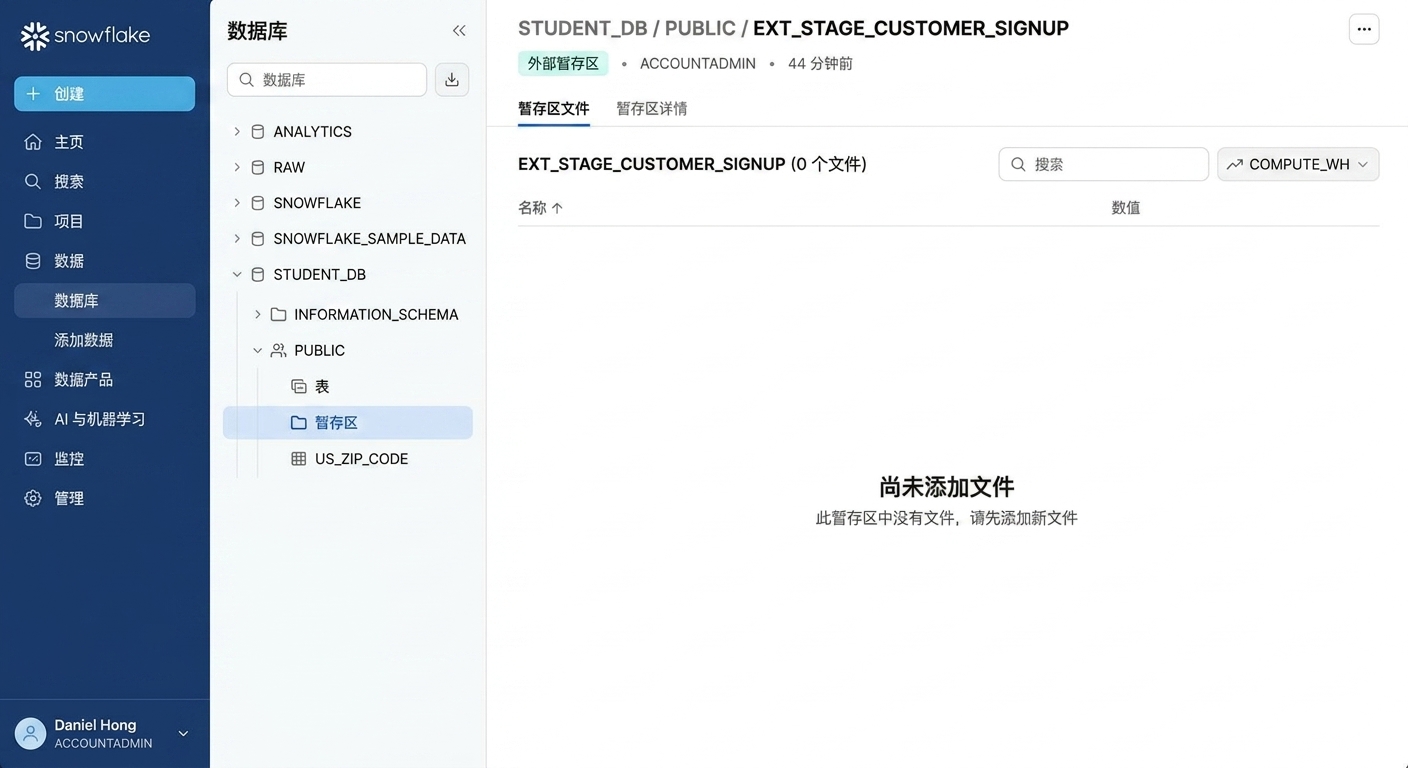
Task: Click the 创建 create button
Action: pyautogui.click(x=104, y=94)
